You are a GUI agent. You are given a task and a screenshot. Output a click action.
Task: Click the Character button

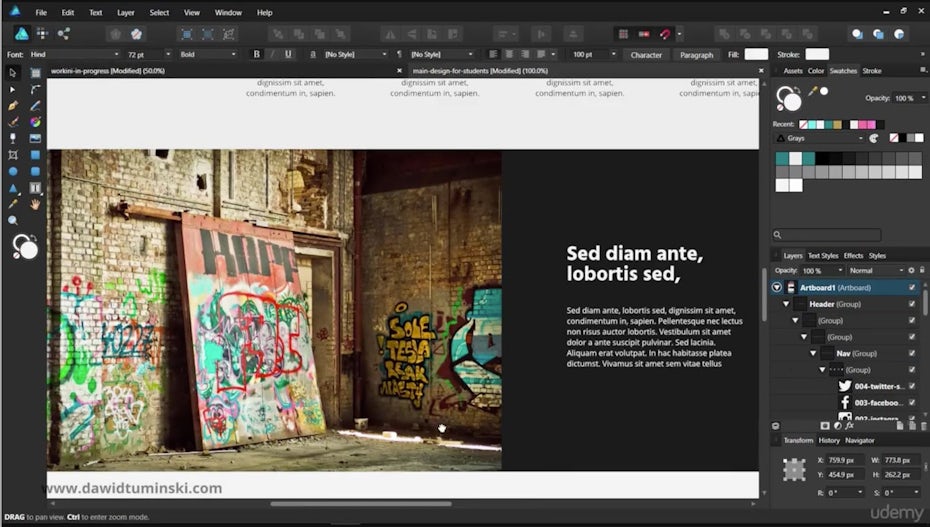646,55
